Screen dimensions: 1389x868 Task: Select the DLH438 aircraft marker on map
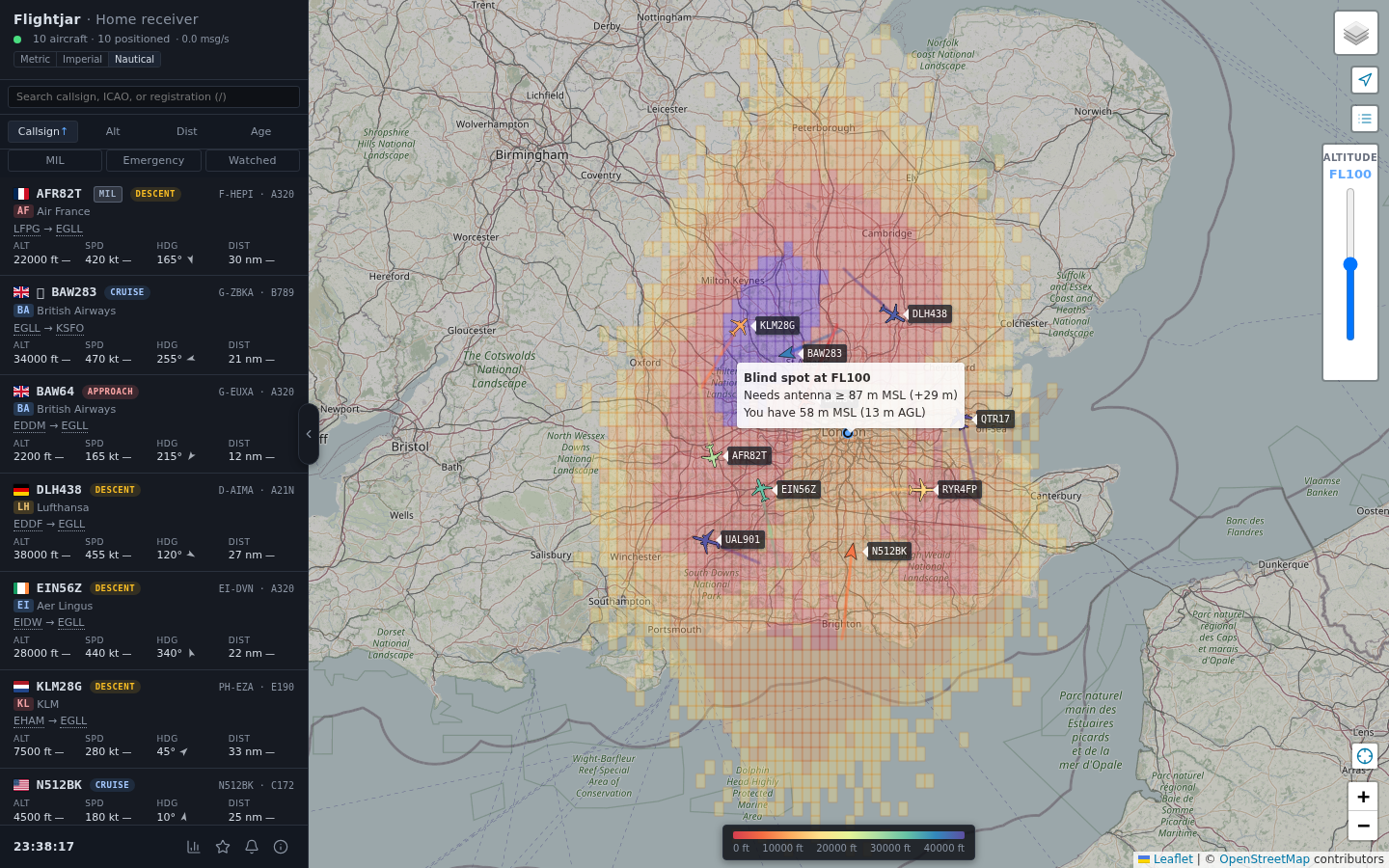pyautogui.click(x=893, y=313)
